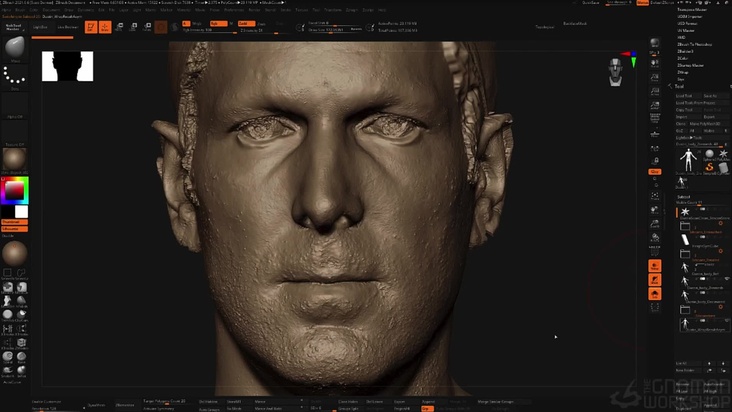Expand the Subtool section
The image size is (732, 412).
(x=683, y=196)
